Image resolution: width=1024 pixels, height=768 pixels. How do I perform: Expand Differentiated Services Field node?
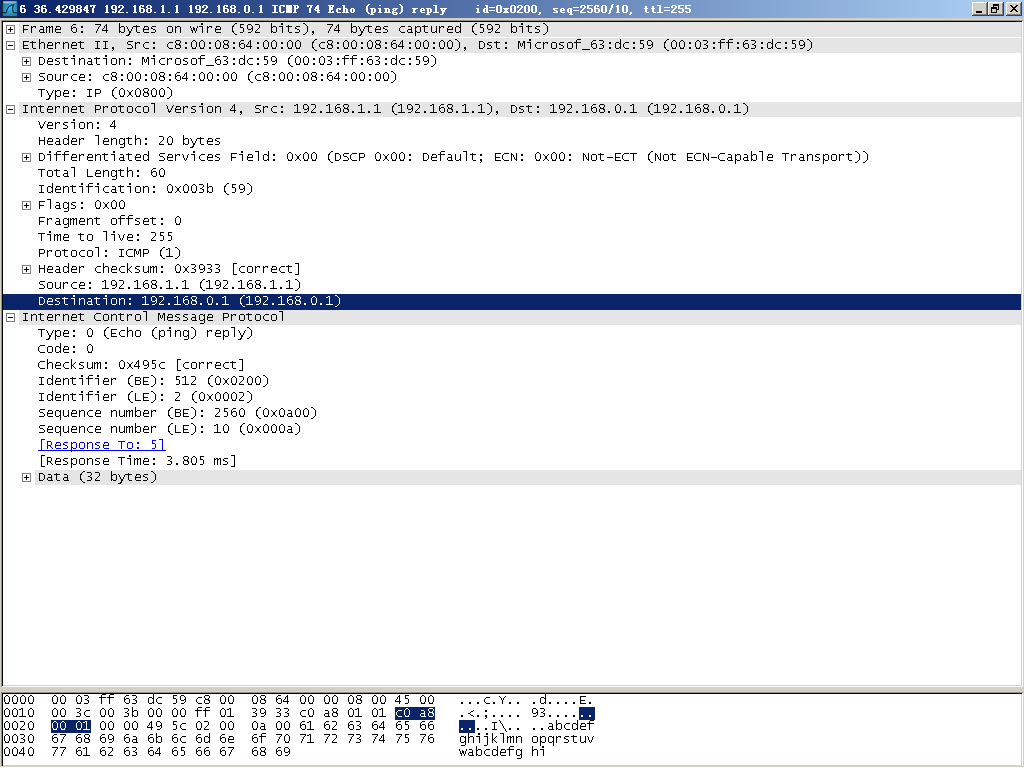tap(26, 157)
